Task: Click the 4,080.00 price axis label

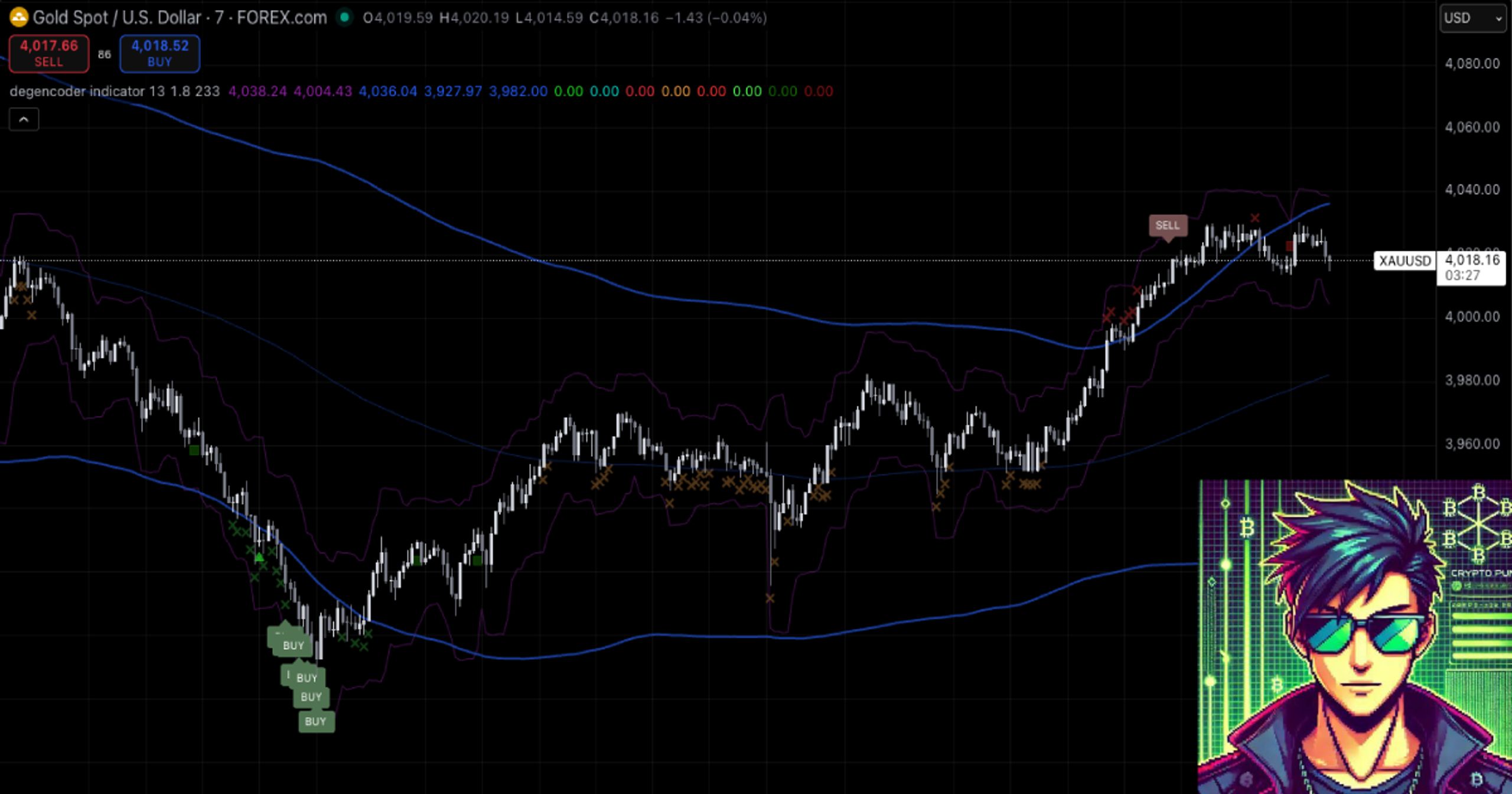Action: 1472,64
